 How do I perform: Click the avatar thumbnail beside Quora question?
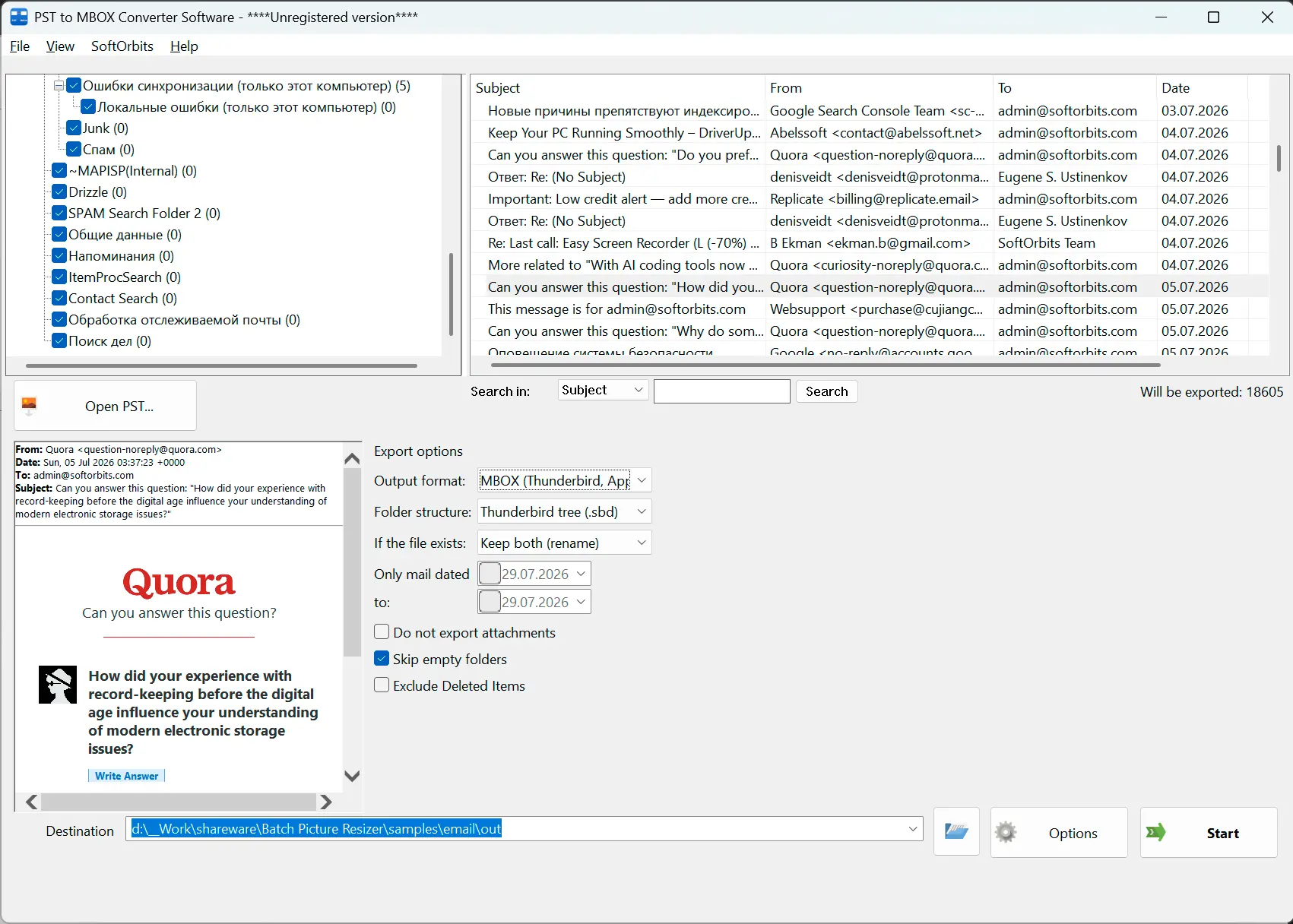pyautogui.click(x=58, y=685)
